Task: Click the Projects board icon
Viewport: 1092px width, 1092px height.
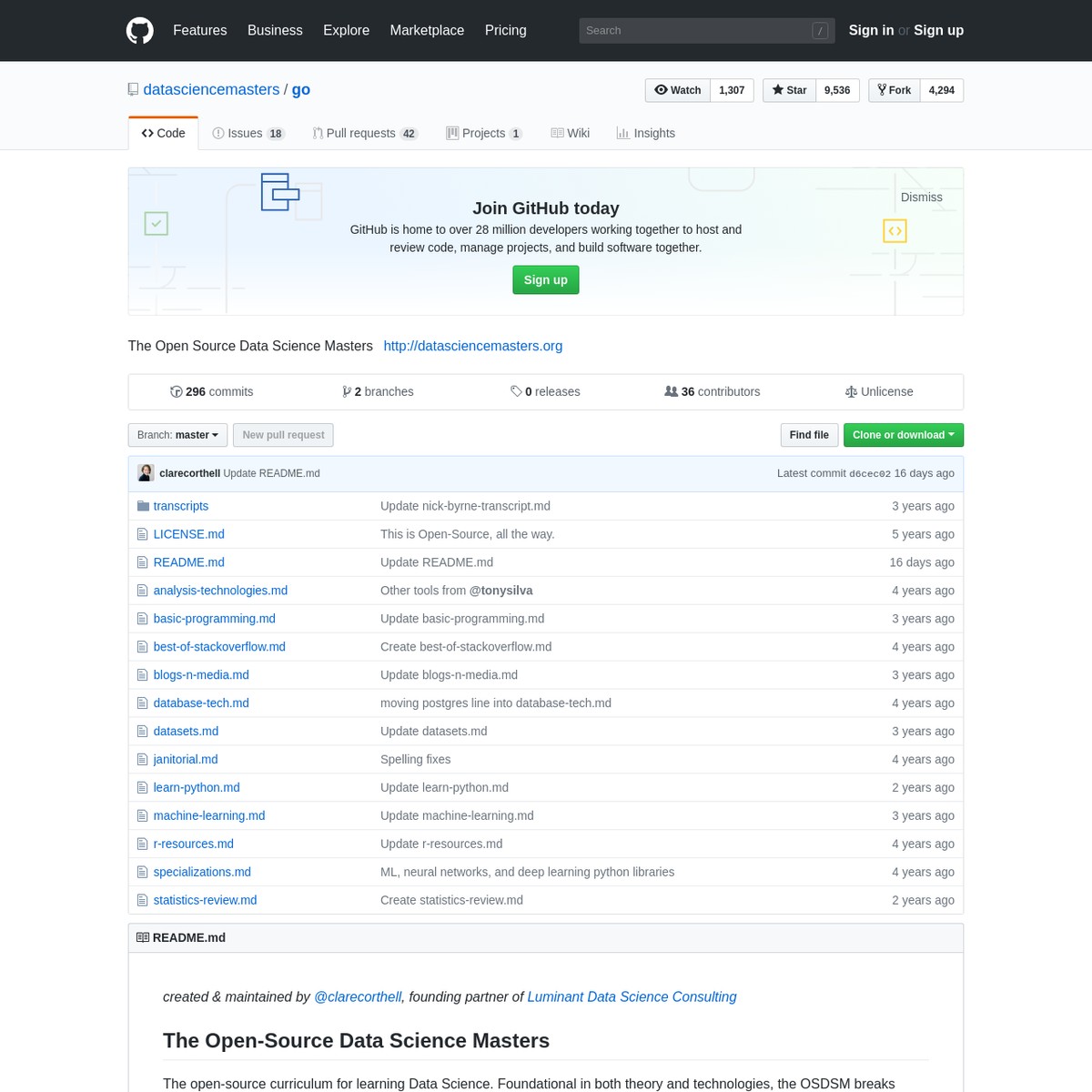Action: pos(452,133)
